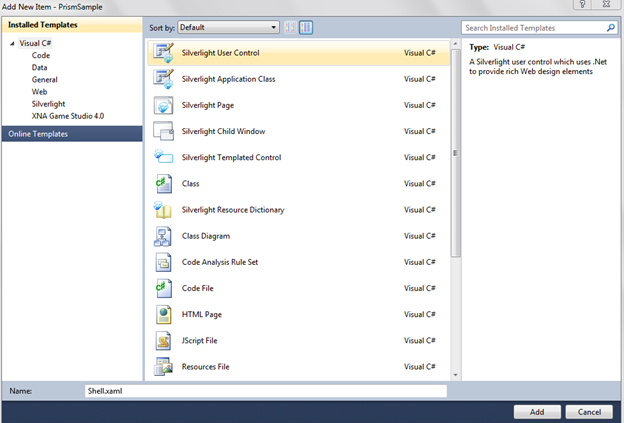Click the scroll up arrow of template list
624x423 pixels.
[x=456, y=43]
